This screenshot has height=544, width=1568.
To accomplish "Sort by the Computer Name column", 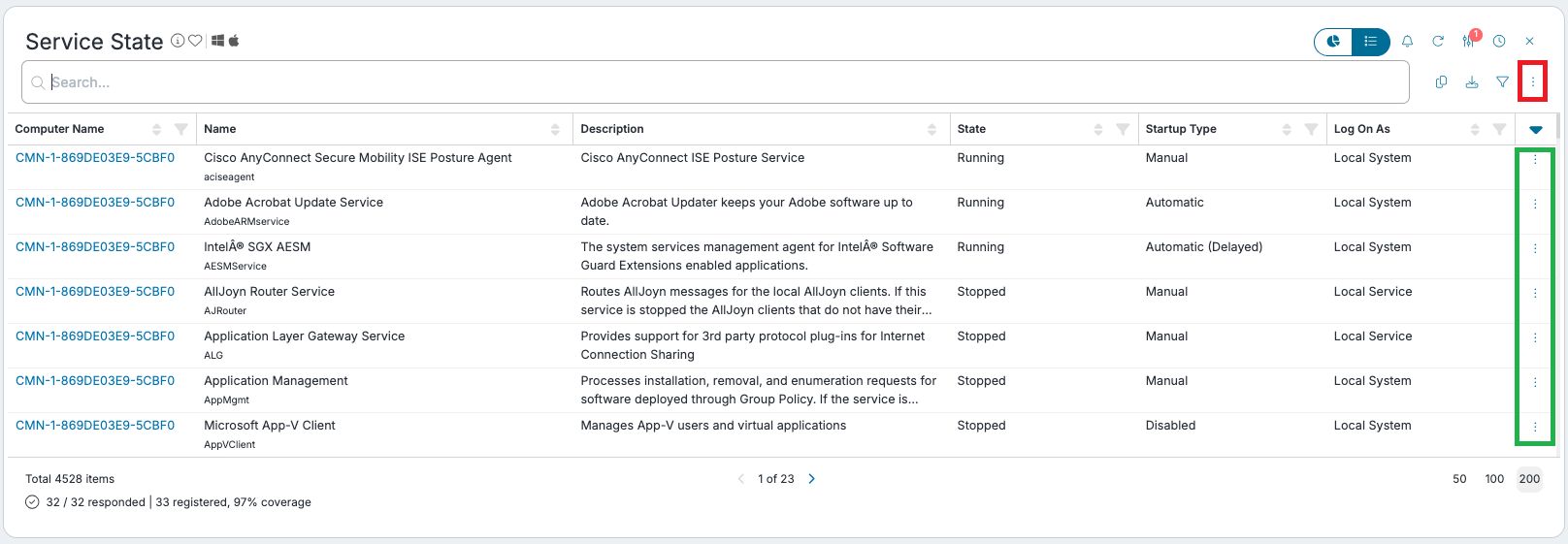I will tap(156, 129).
